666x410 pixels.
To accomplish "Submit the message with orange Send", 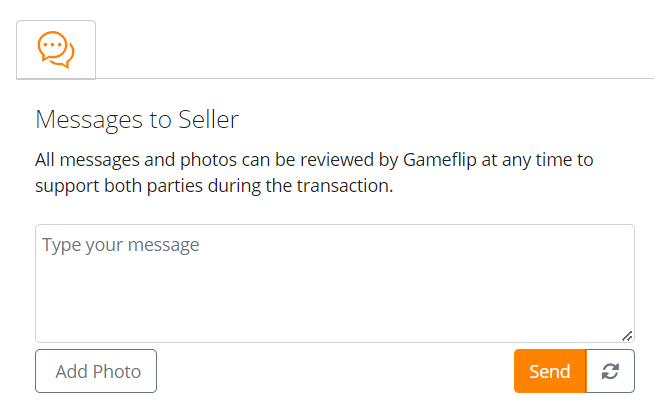I will pyautogui.click(x=549, y=371).
